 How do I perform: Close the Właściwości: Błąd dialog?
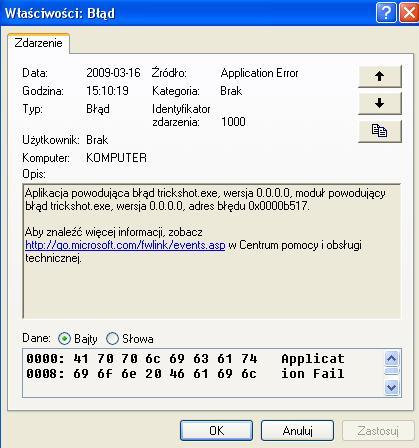[x=409, y=13]
